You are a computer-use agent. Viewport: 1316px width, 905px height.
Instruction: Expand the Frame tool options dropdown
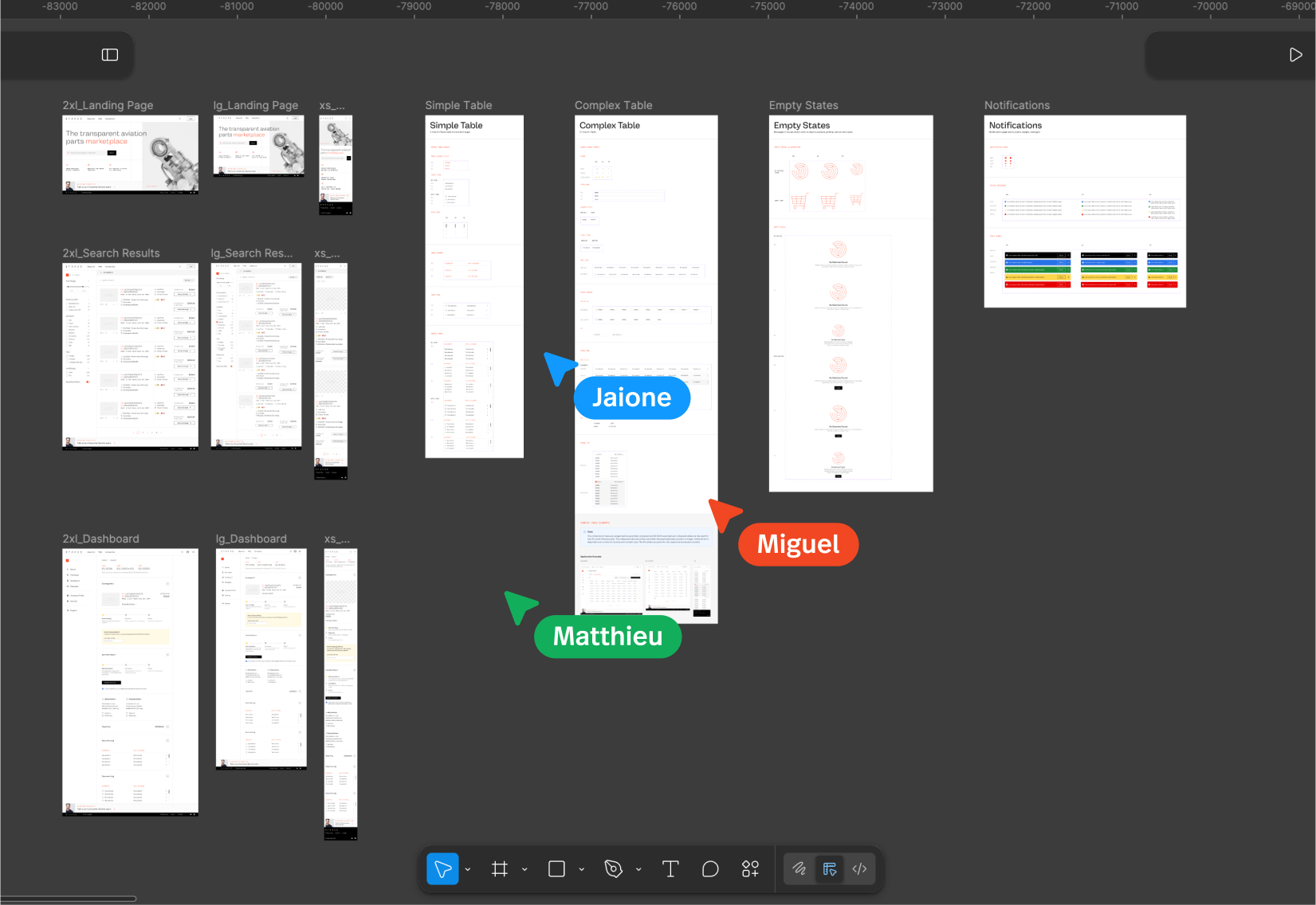524,870
